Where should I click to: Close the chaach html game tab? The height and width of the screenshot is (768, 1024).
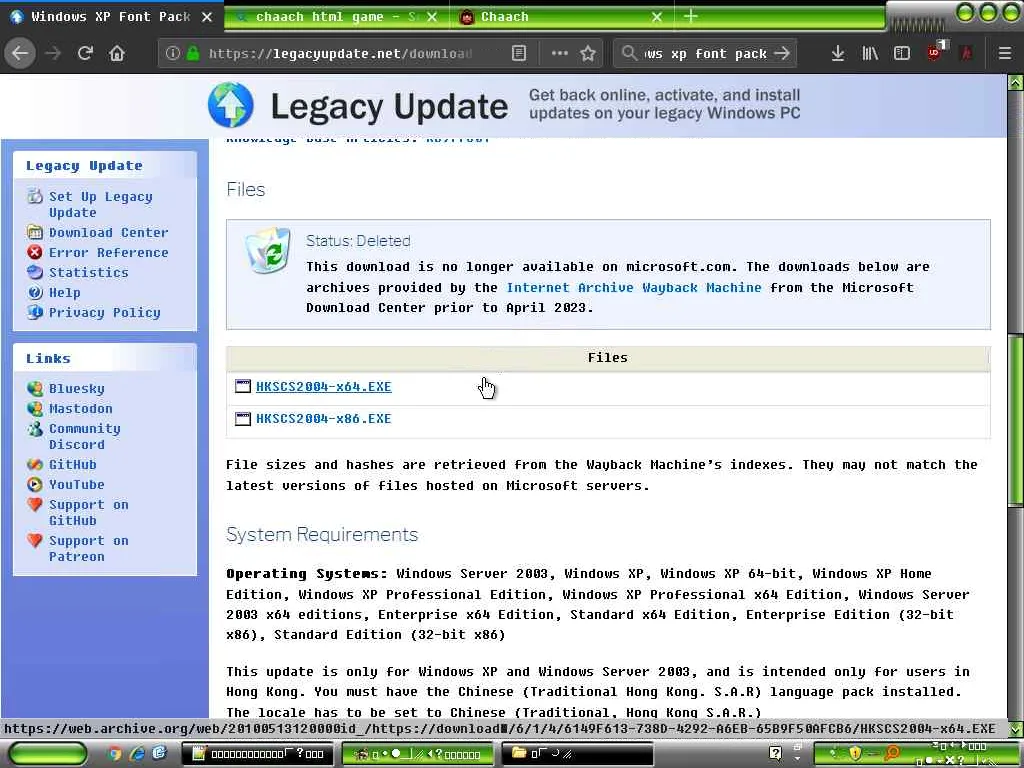pyautogui.click(x=432, y=17)
